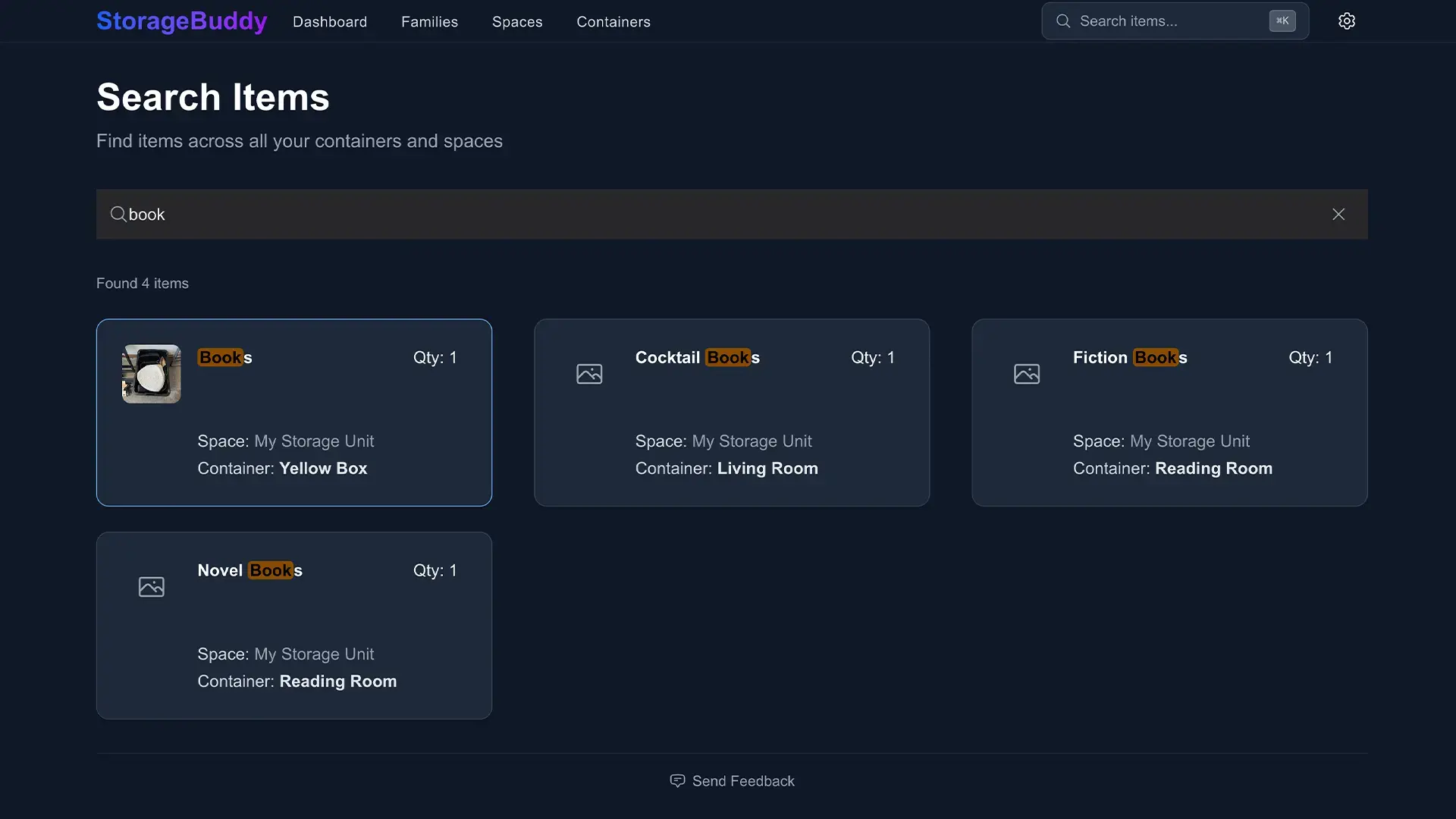
Task: Click the Send Feedback link
Action: [742, 781]
